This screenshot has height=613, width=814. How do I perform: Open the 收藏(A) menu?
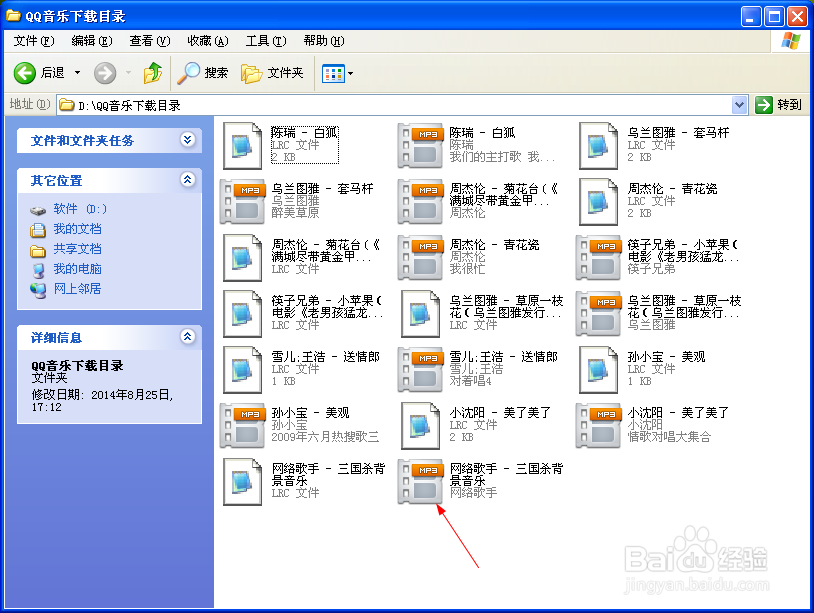(208, 41)
